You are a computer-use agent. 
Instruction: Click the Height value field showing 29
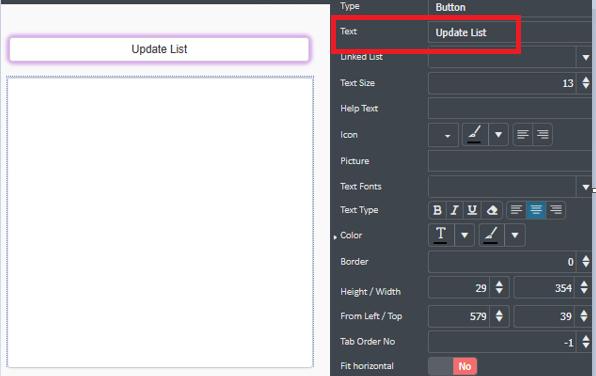[x=459, y=288]
